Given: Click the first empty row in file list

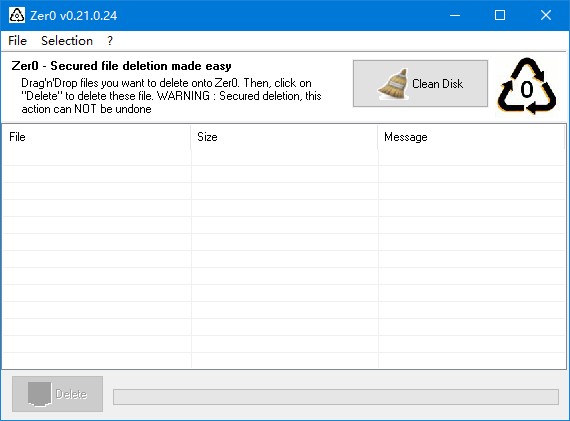Looking at the screenshot, I should tap(284, 157).
